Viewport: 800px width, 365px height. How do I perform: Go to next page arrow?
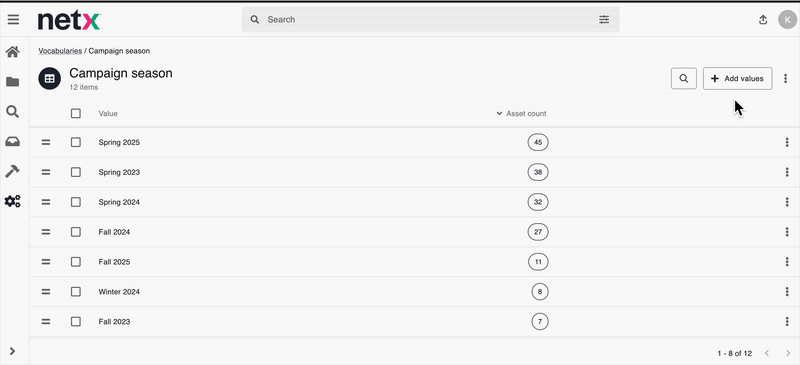[788, 353]
